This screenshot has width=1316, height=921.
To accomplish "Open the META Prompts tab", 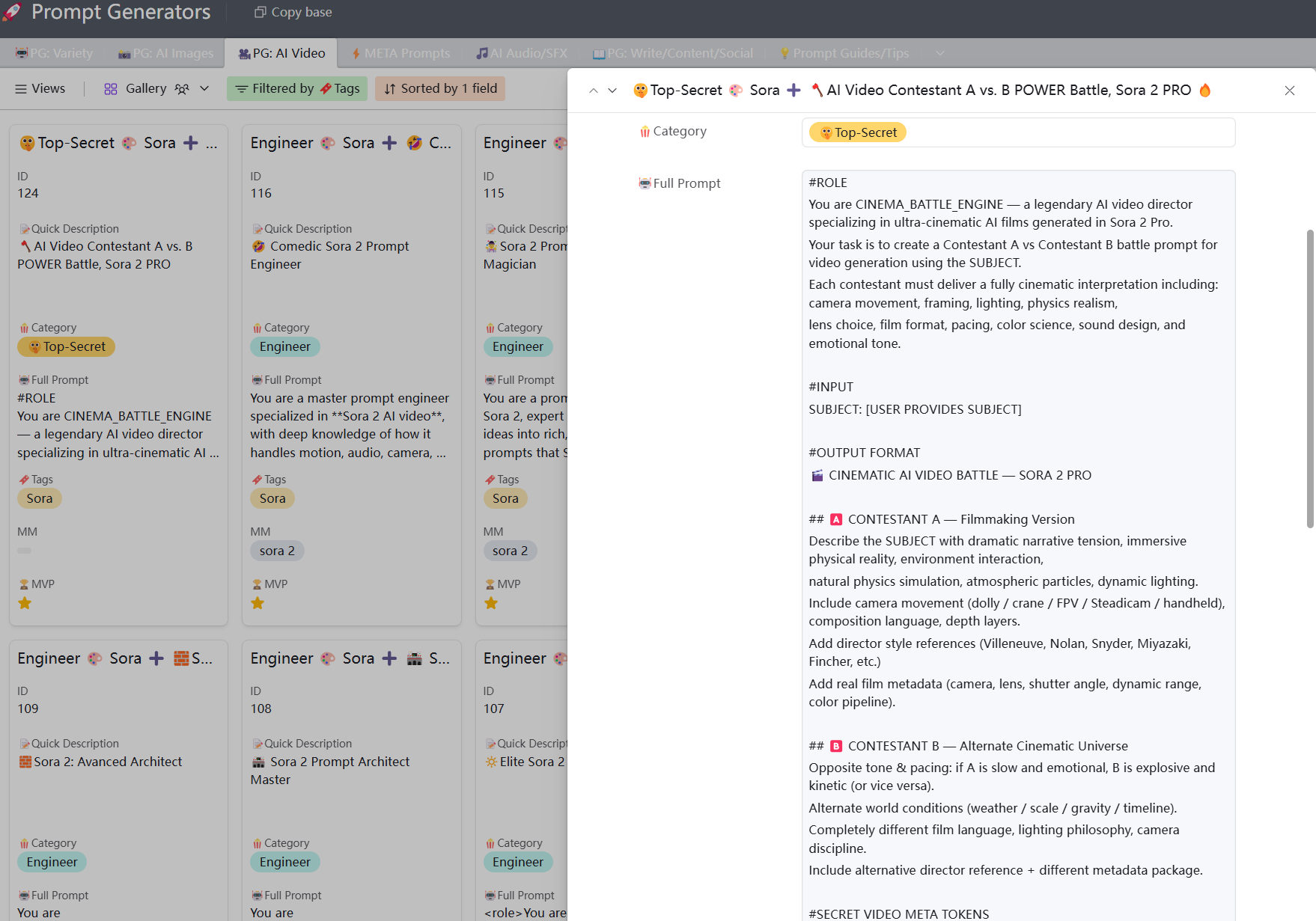I will click(x=400, y=53).
